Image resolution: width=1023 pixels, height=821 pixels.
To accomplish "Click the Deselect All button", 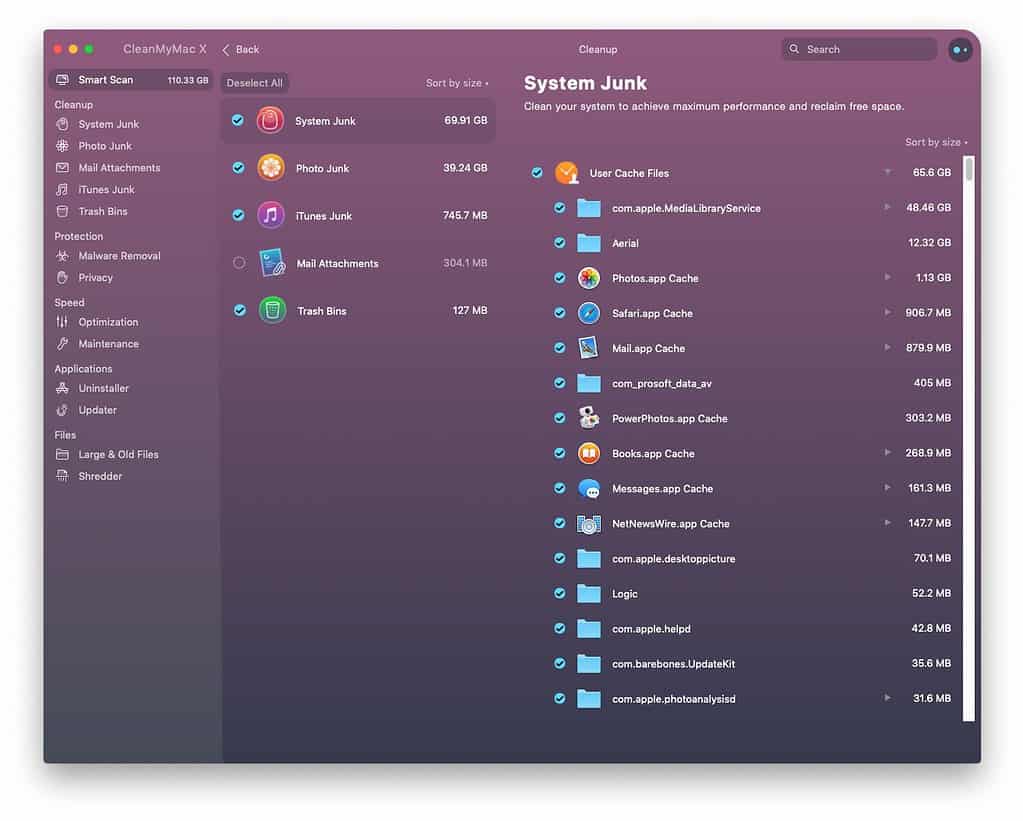I will [255, 83].
